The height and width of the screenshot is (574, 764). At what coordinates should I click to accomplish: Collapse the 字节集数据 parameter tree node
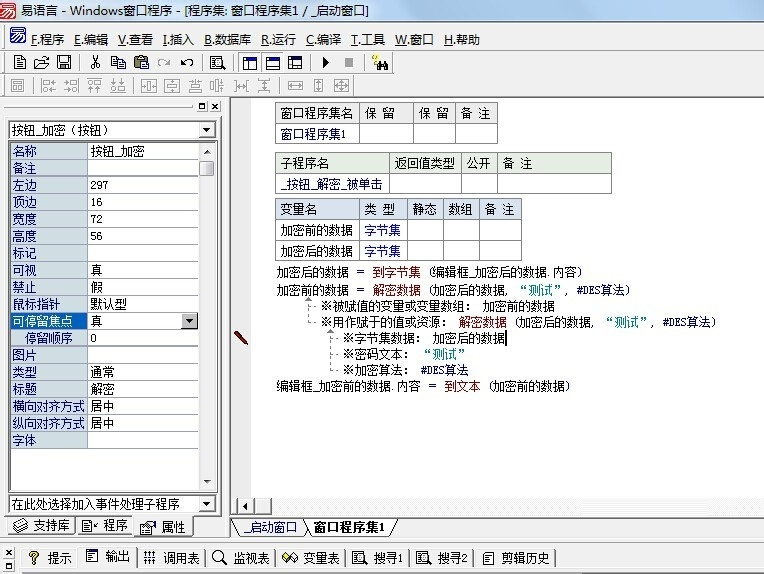click(331, 332)
